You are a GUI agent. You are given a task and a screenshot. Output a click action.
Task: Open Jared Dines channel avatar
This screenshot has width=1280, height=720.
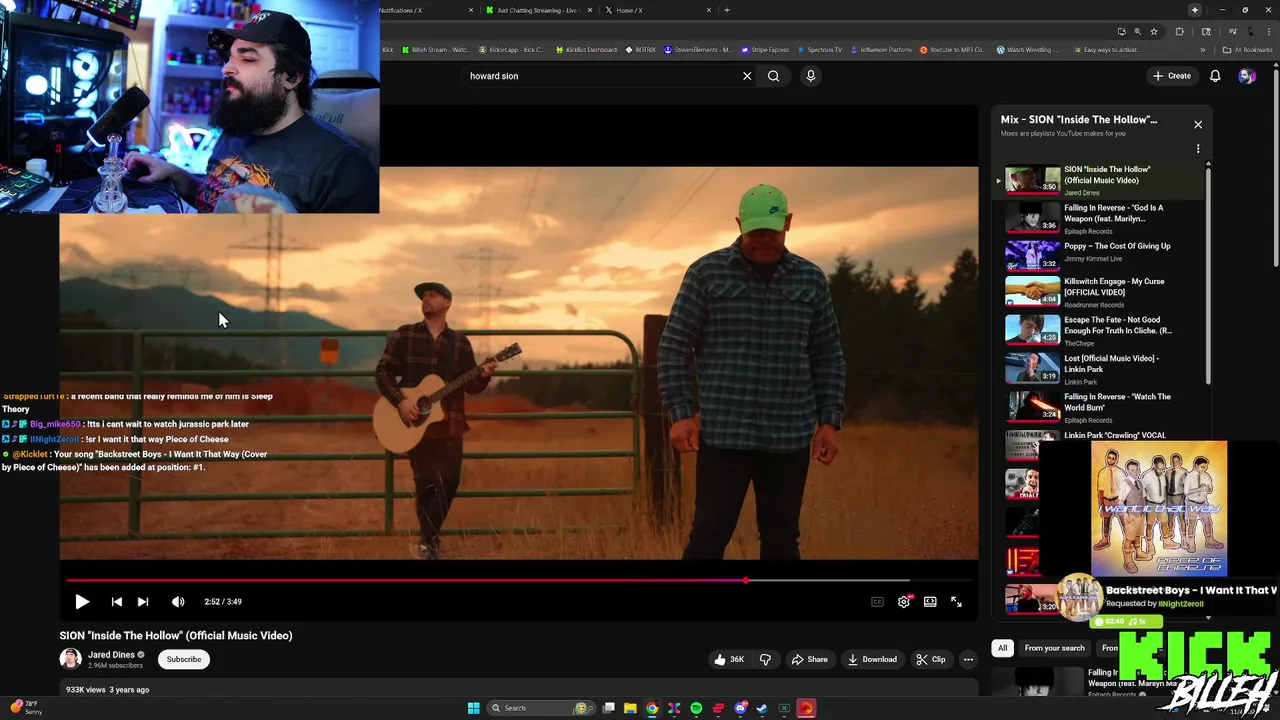(70, 659)
